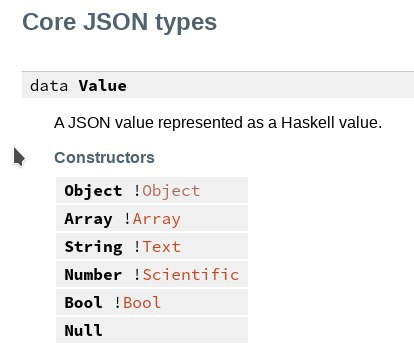
Task: Open the Array type link
Action: point(157,219)
